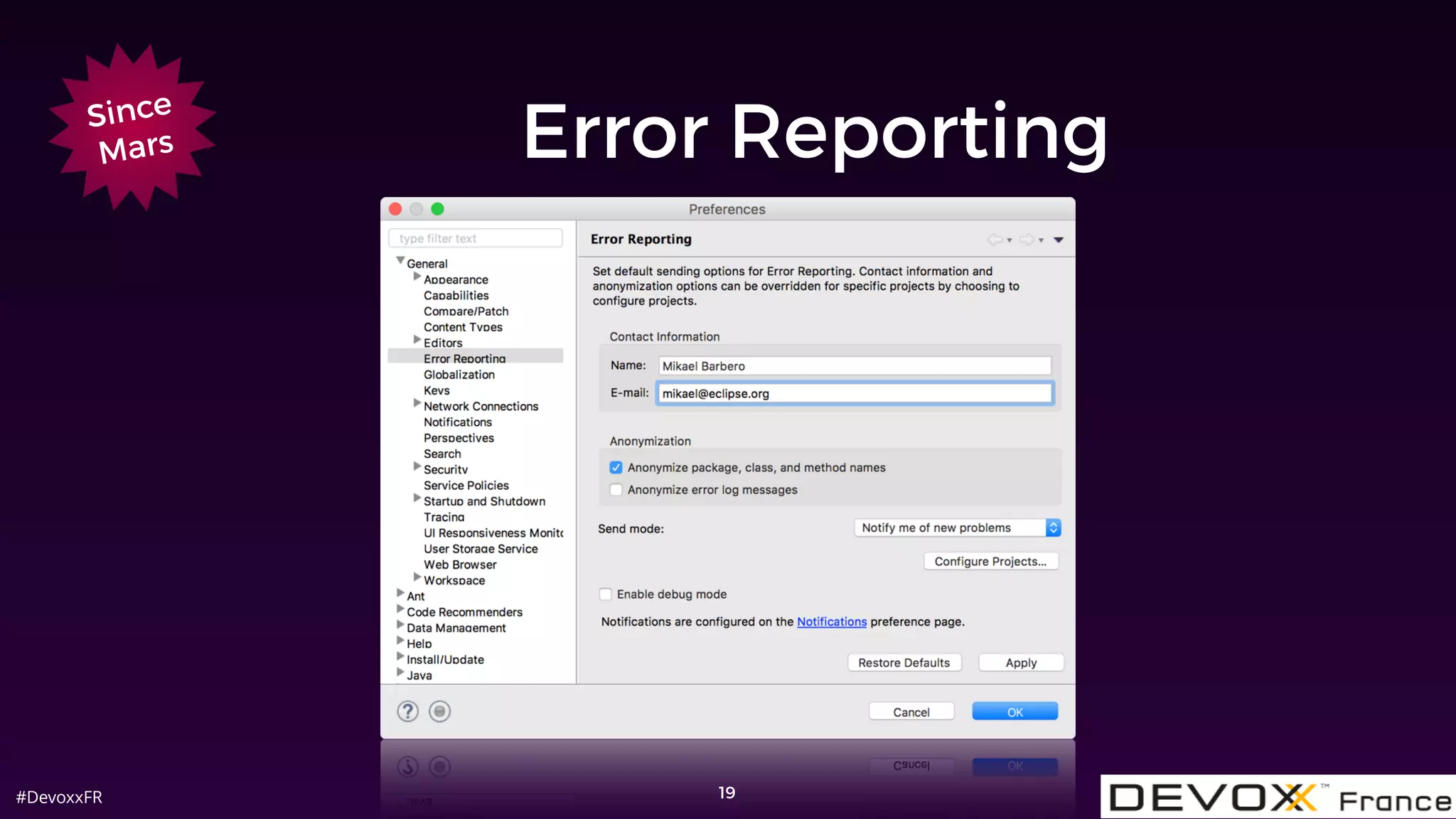Open the Notifications preference page link

832,621
